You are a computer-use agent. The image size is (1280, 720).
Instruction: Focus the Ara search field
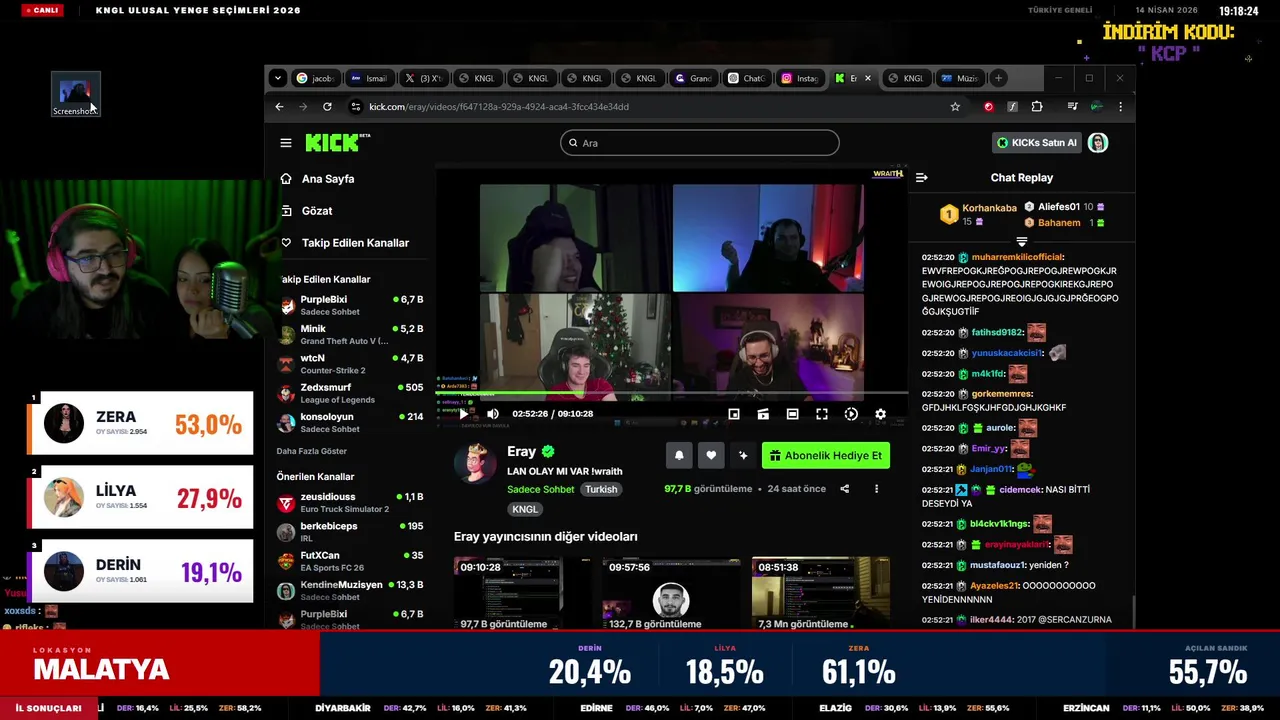pyautogui.click(x=700, y=143)
